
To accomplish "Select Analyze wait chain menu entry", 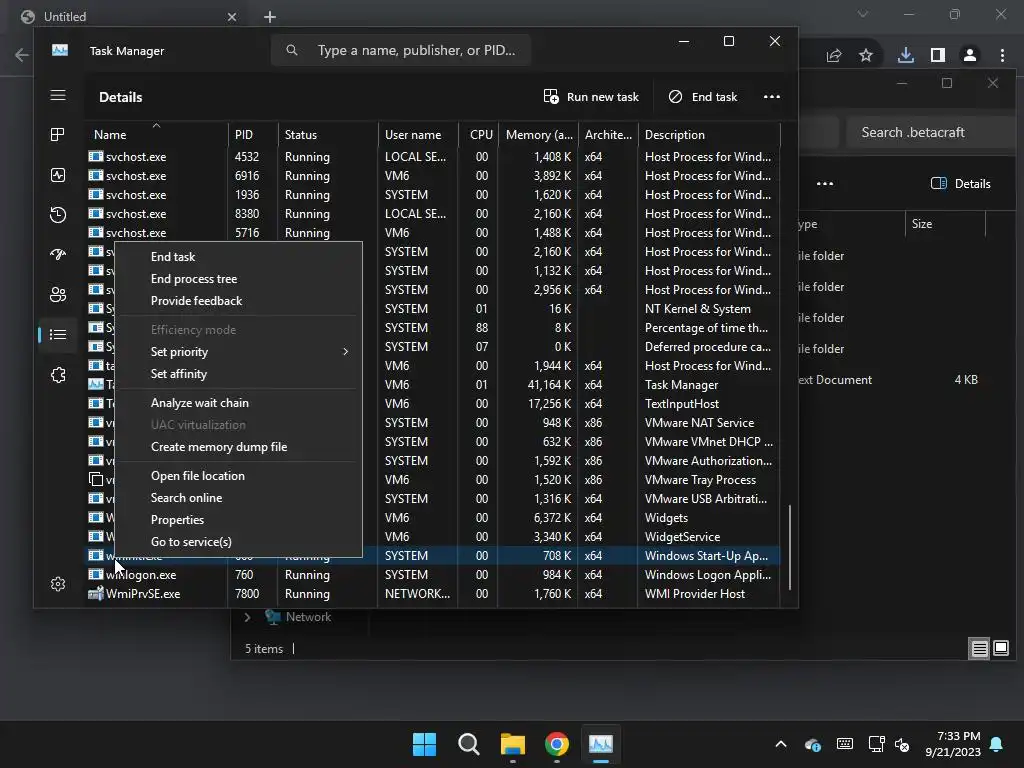I will tap(238, 403).
